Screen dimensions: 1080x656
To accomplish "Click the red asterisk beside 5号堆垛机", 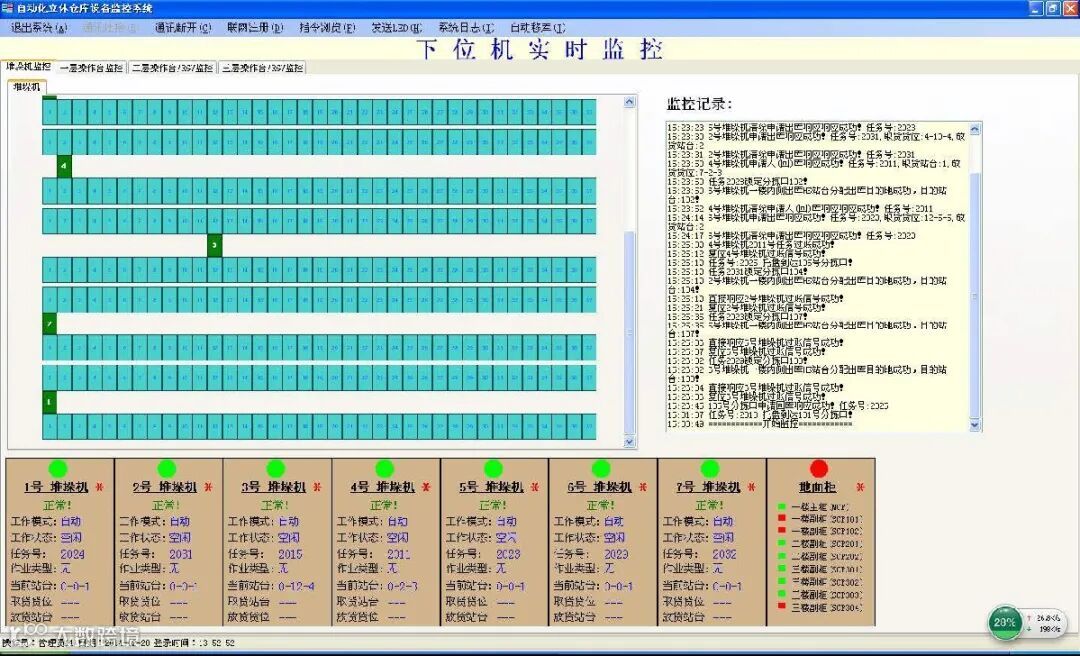I will (534, 487).
